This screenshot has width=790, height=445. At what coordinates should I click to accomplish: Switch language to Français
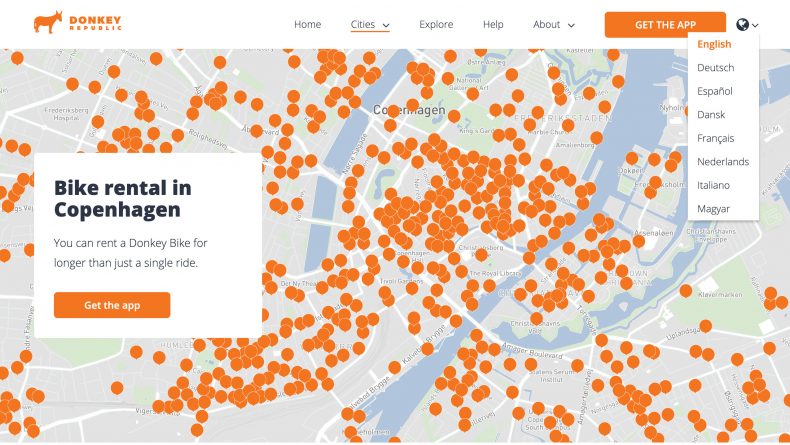pos(715,138)
